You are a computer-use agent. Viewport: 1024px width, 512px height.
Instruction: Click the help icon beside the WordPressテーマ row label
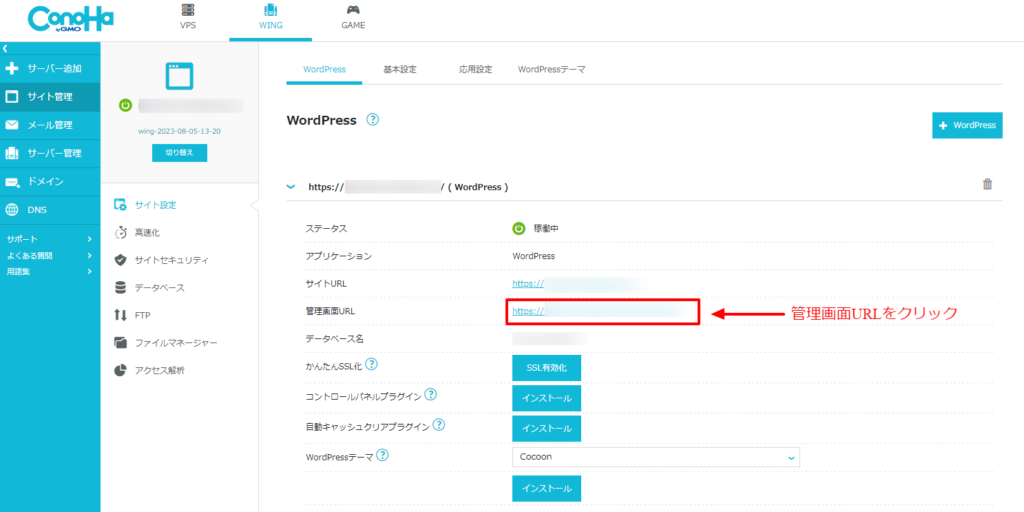(x=383, y=455)
